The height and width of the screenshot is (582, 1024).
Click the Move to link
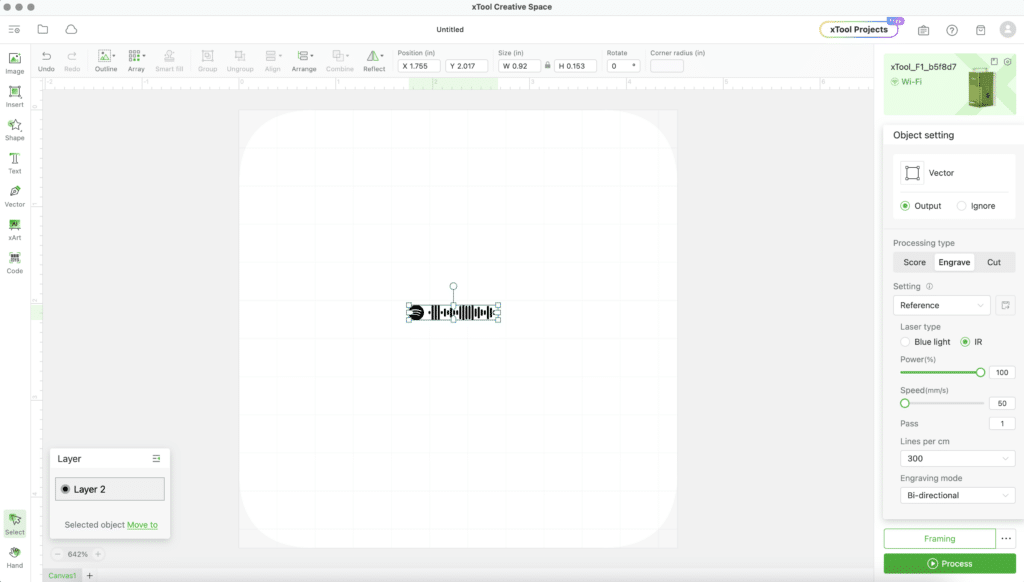(x=142, y=525)
